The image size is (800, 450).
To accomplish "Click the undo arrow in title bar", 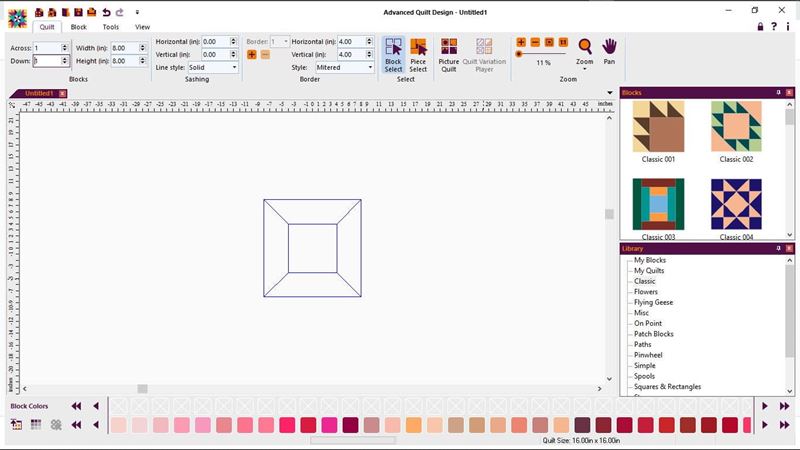I will click(106, 11).
